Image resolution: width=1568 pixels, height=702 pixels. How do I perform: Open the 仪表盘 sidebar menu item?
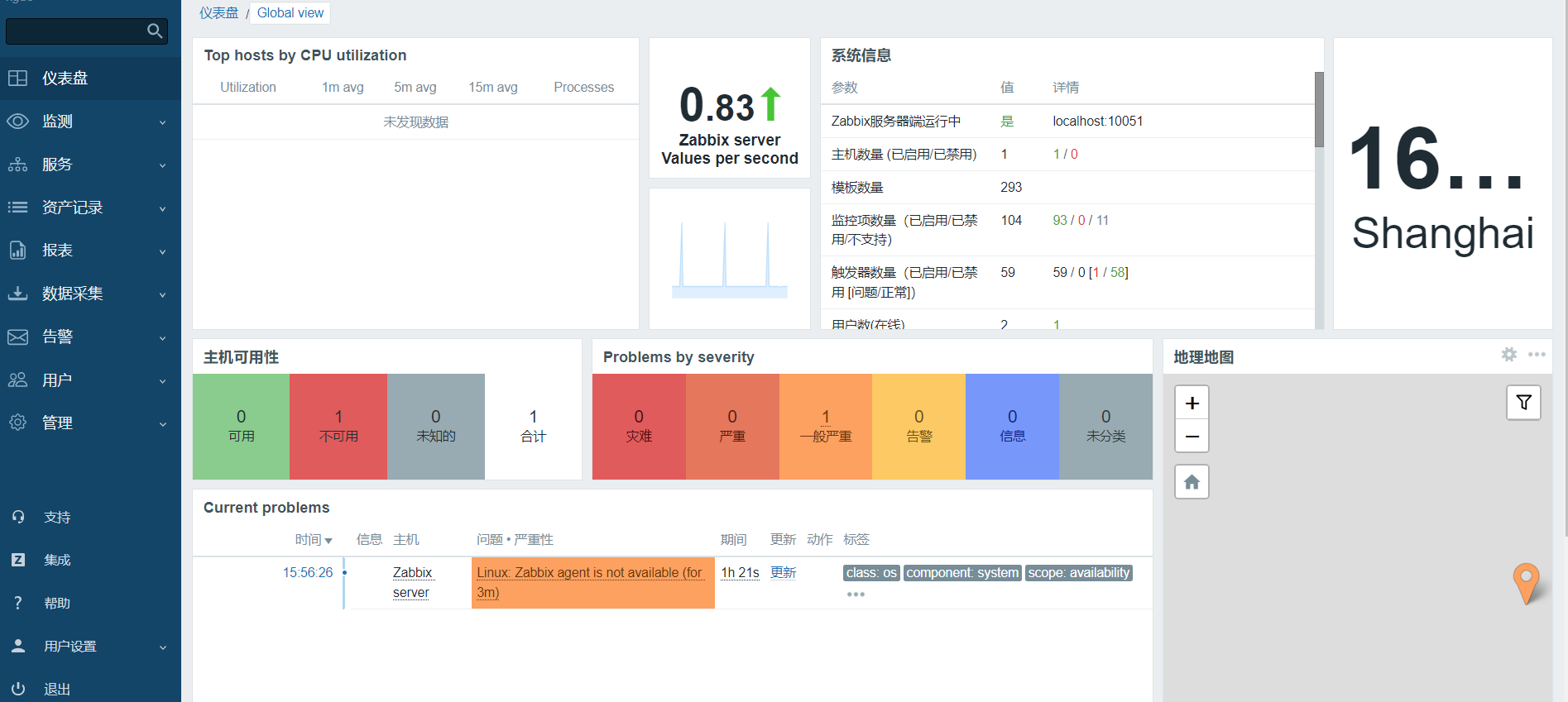point(65,79)
